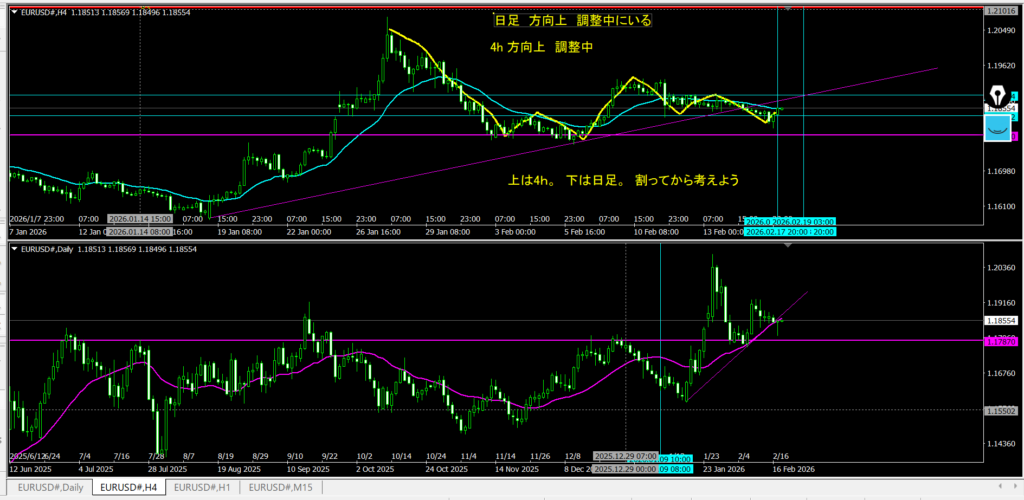1024x500 pixels.
Task: Click the chart shift triangle on Daily chart
Action: 787,247
